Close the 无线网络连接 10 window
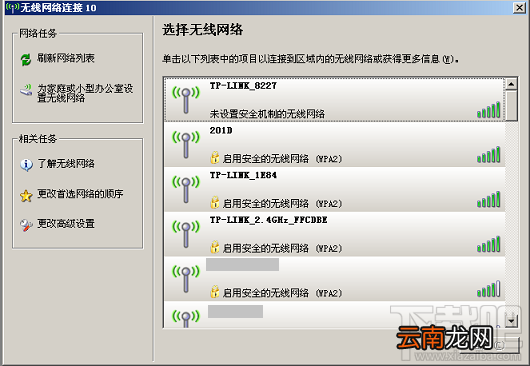Image resolution: width=530 pixels, height=366 pixels. click(x=519, y=7)
